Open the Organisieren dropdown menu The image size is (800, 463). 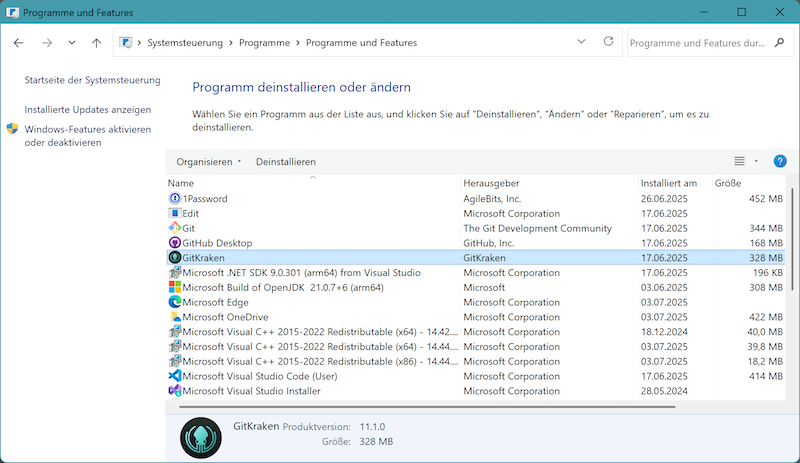(209, 162)
